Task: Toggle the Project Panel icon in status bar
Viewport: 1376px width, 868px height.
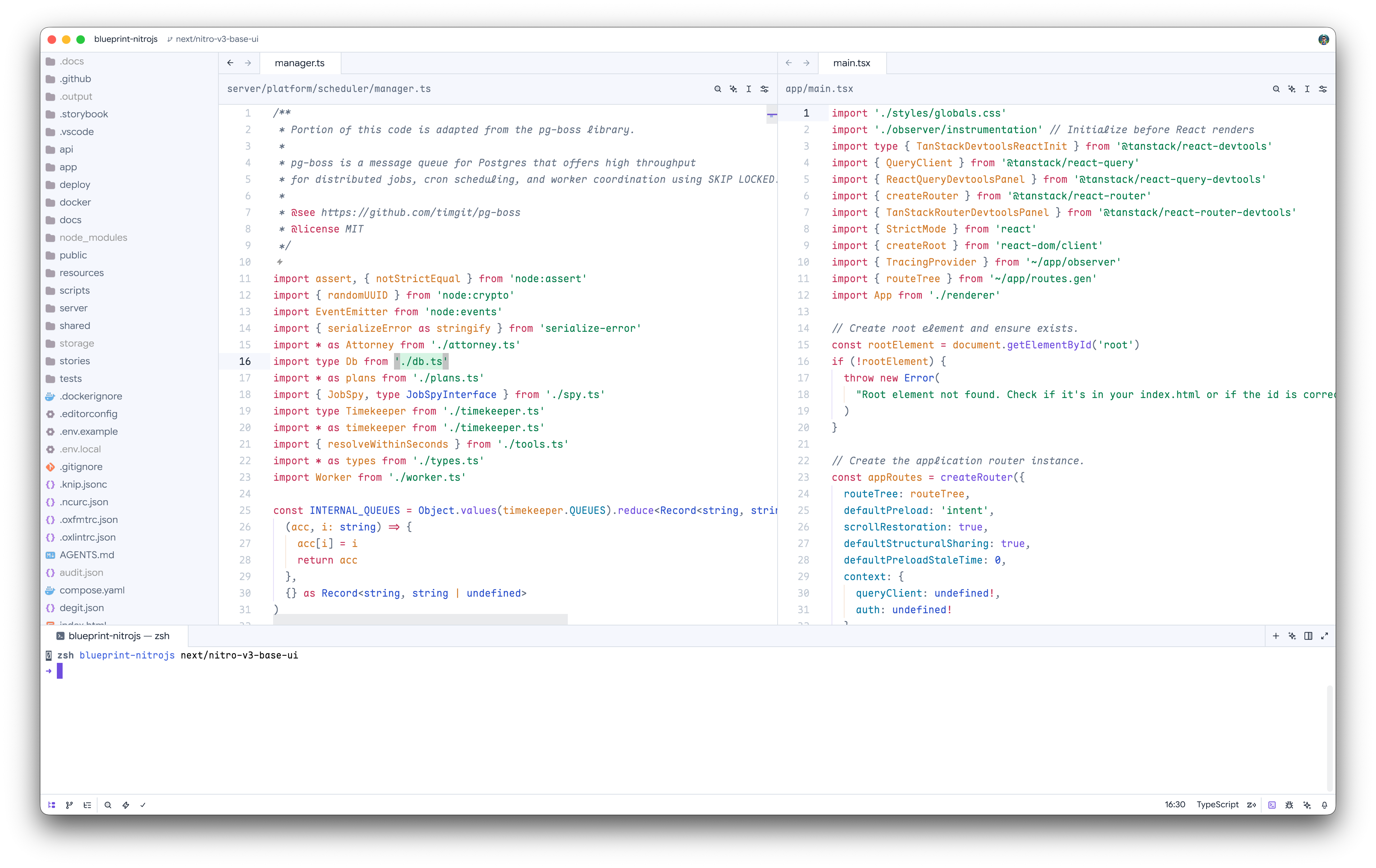Action: [51, 805]
